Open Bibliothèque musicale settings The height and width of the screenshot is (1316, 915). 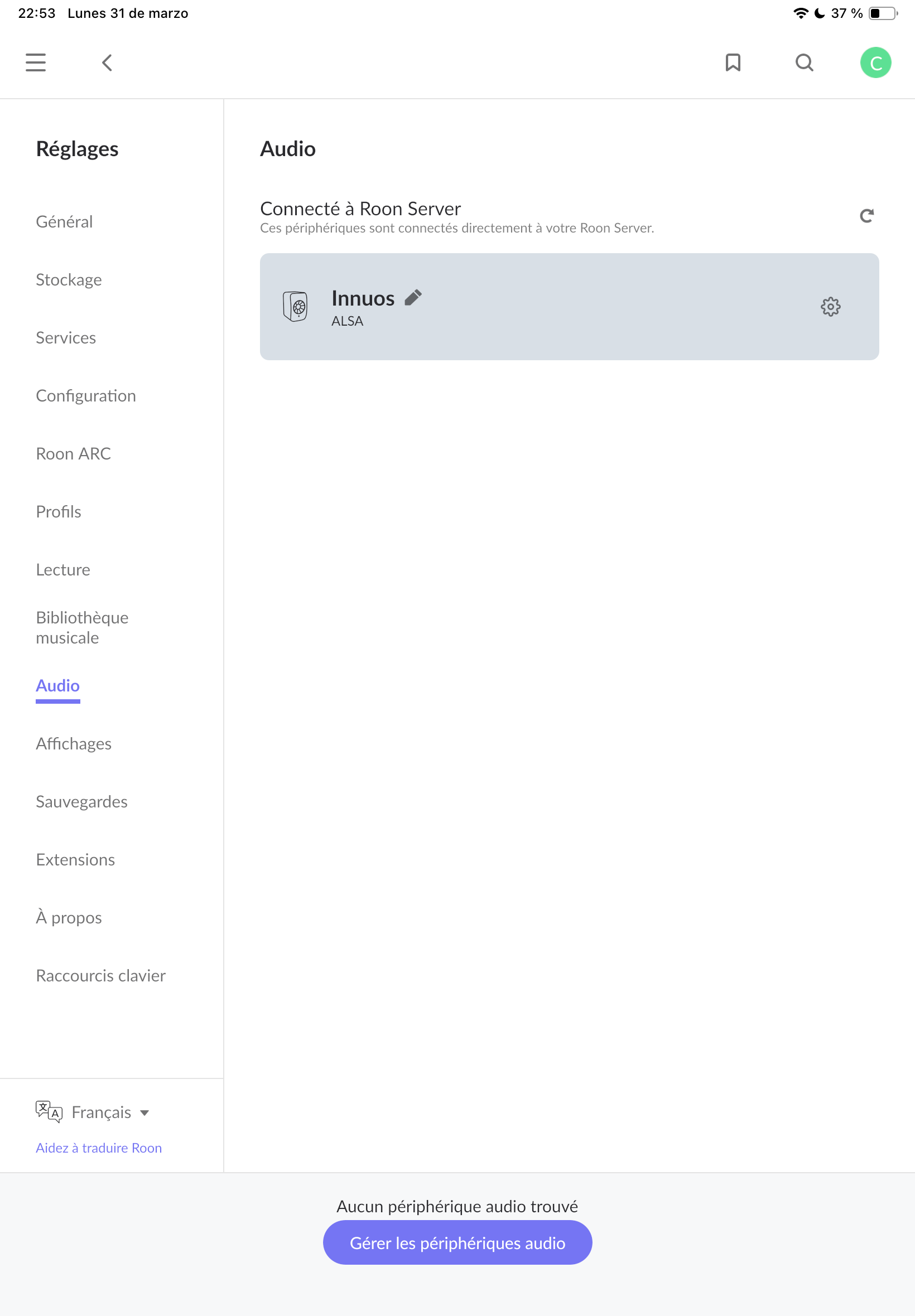[82, 627]
